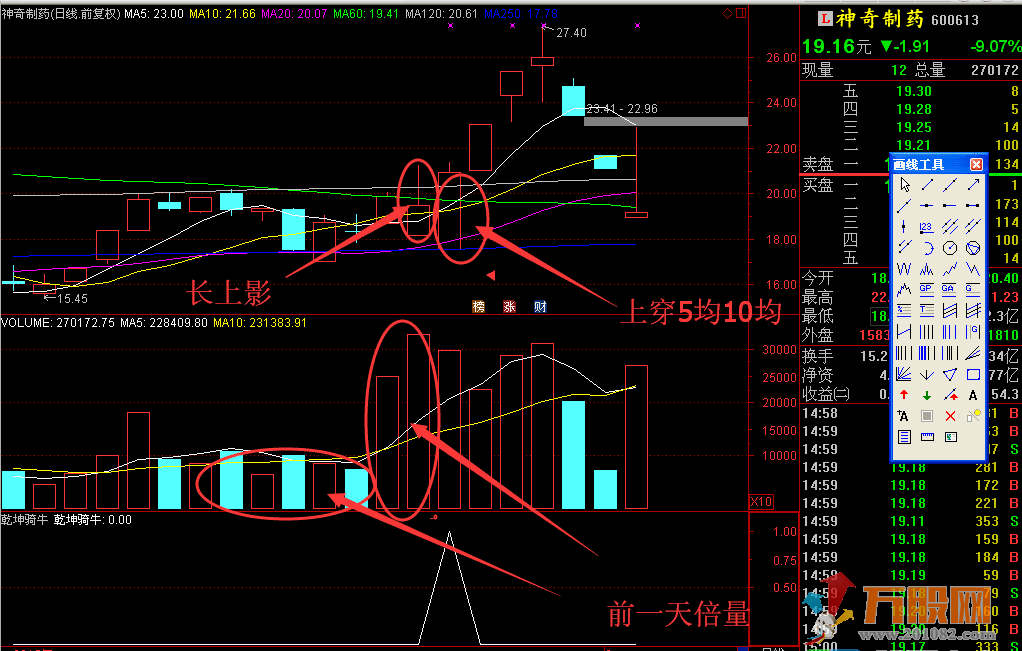Image resolution: width=1022 pixels, height=651 pixels.
Task: Select the blue triangle drawing tool
Action: pos(950,374)
